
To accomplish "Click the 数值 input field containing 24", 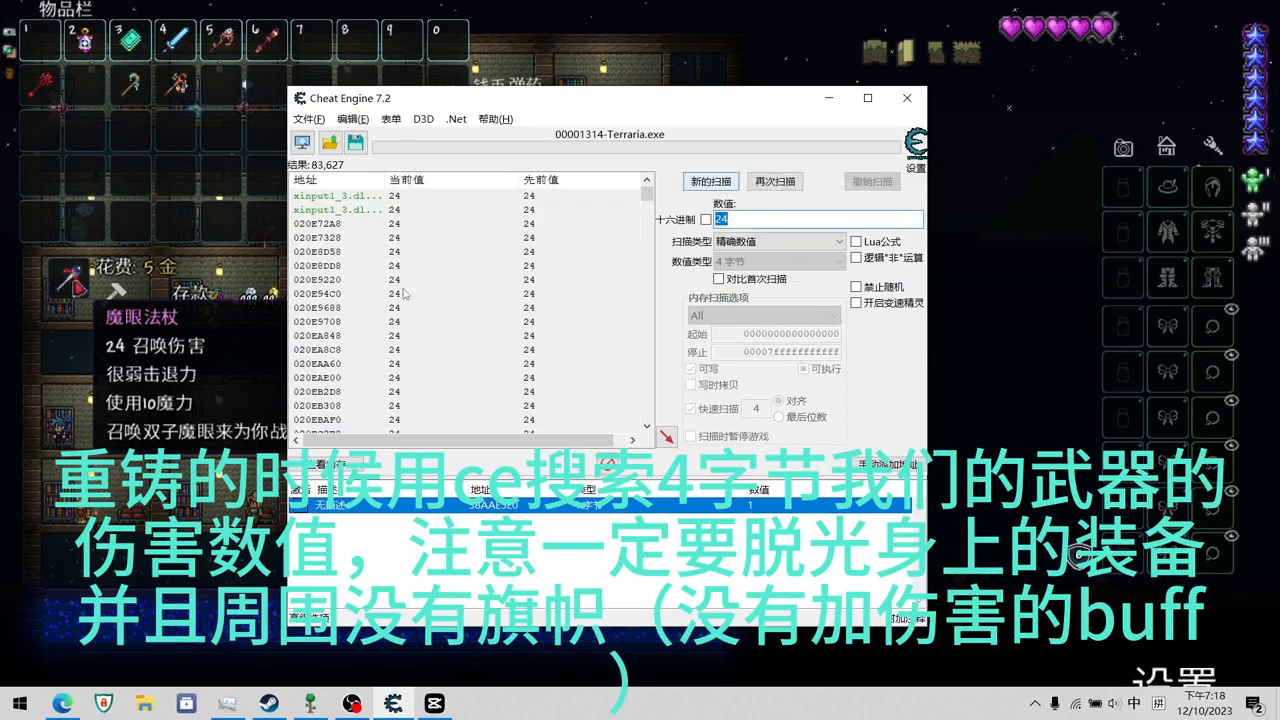I will [818, 219].
